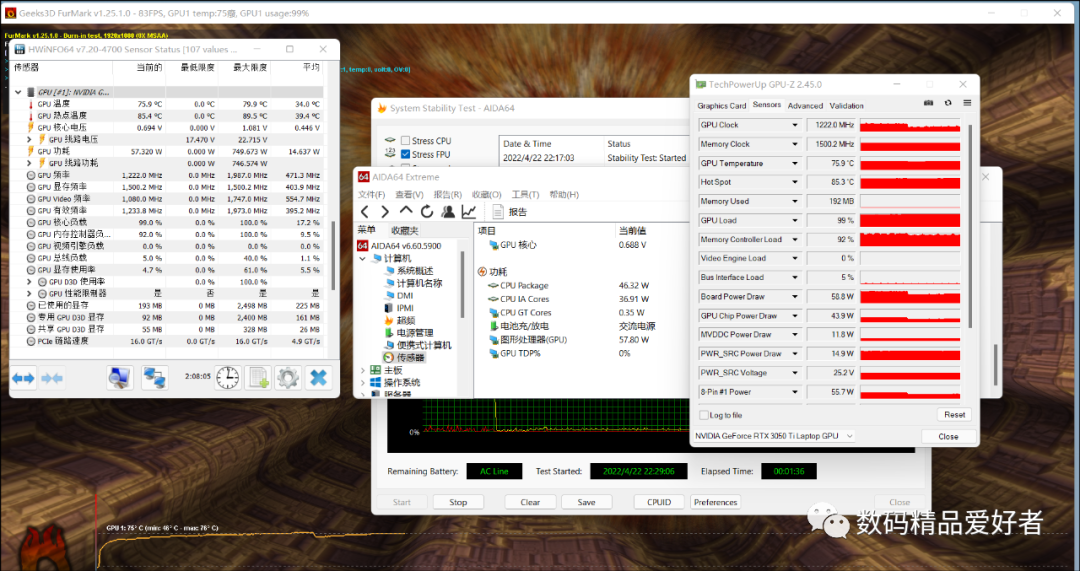
Task: Click Stop in System Stability Test
Action: tap(458, 502)
